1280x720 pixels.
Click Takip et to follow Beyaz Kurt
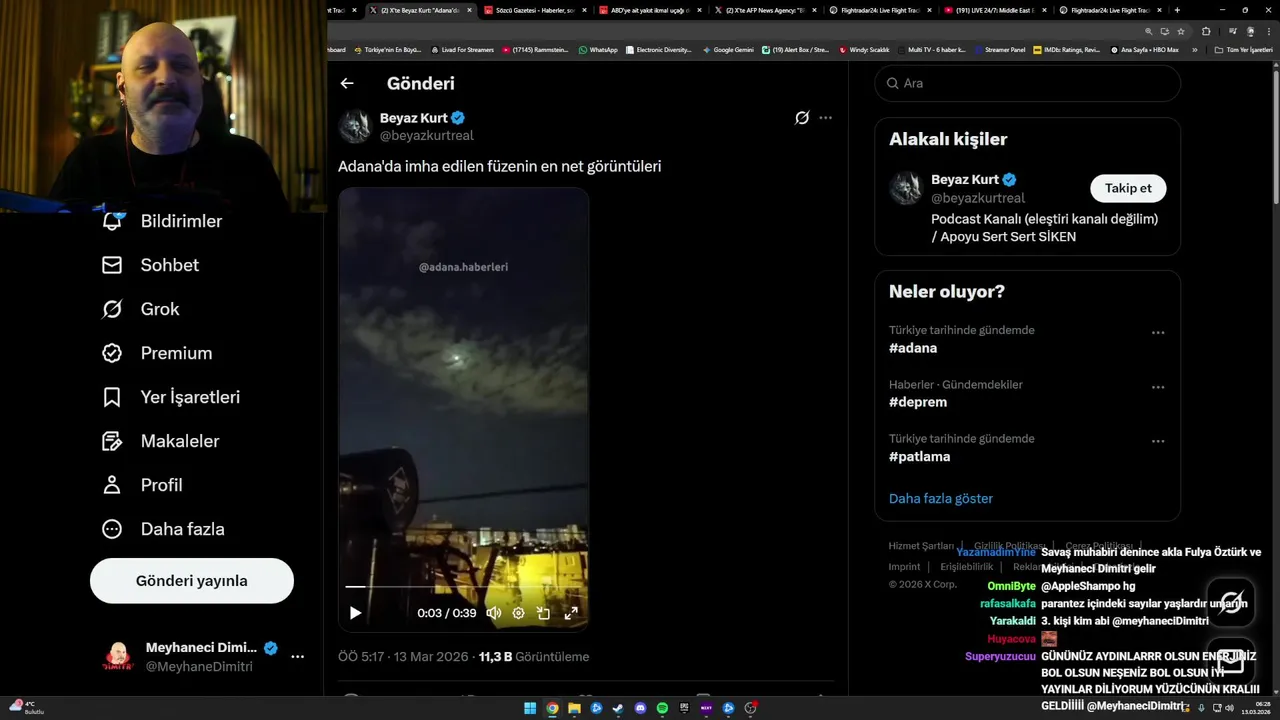1128,188
